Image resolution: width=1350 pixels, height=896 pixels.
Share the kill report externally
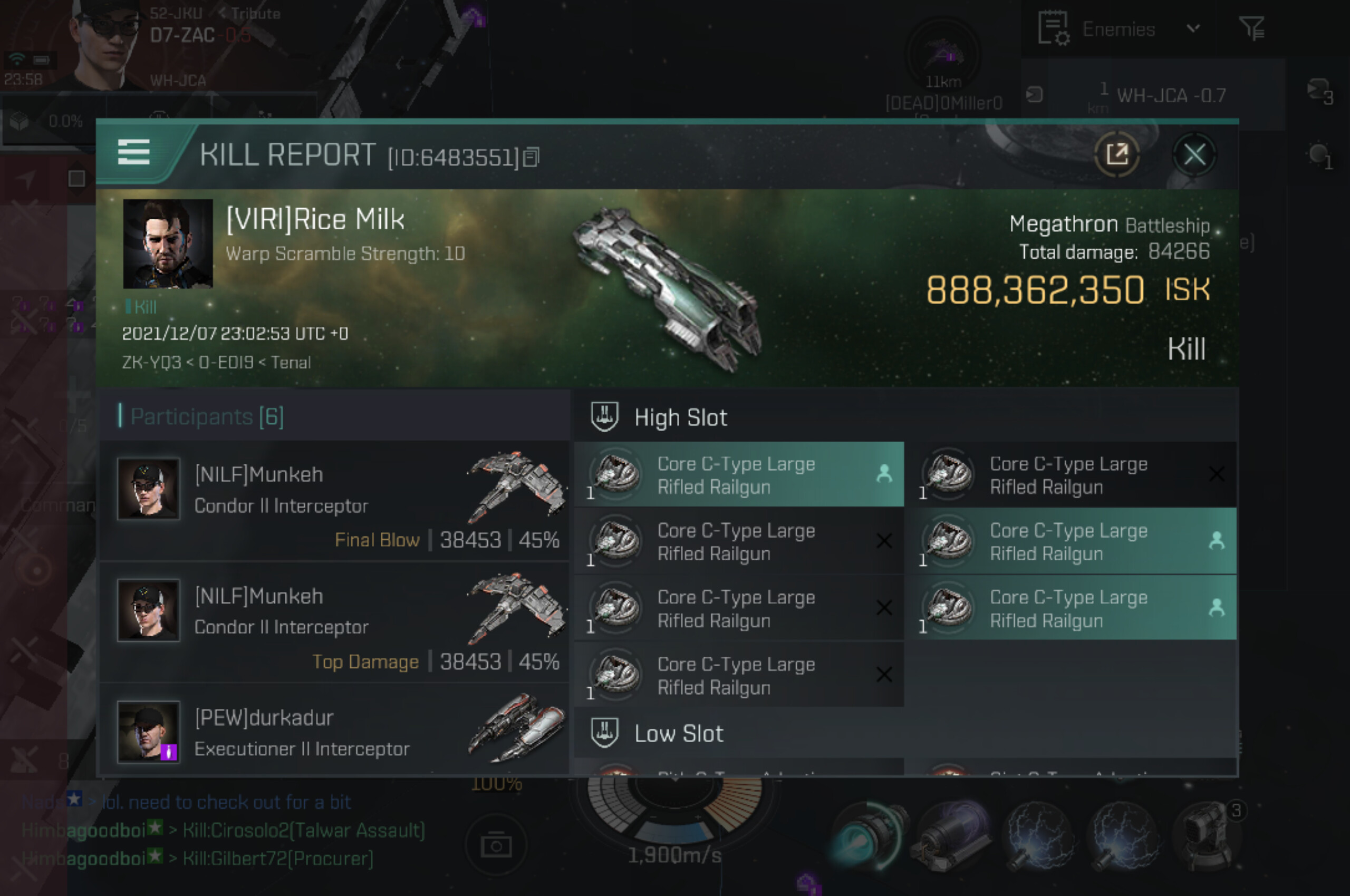(x=1116, y=154)
